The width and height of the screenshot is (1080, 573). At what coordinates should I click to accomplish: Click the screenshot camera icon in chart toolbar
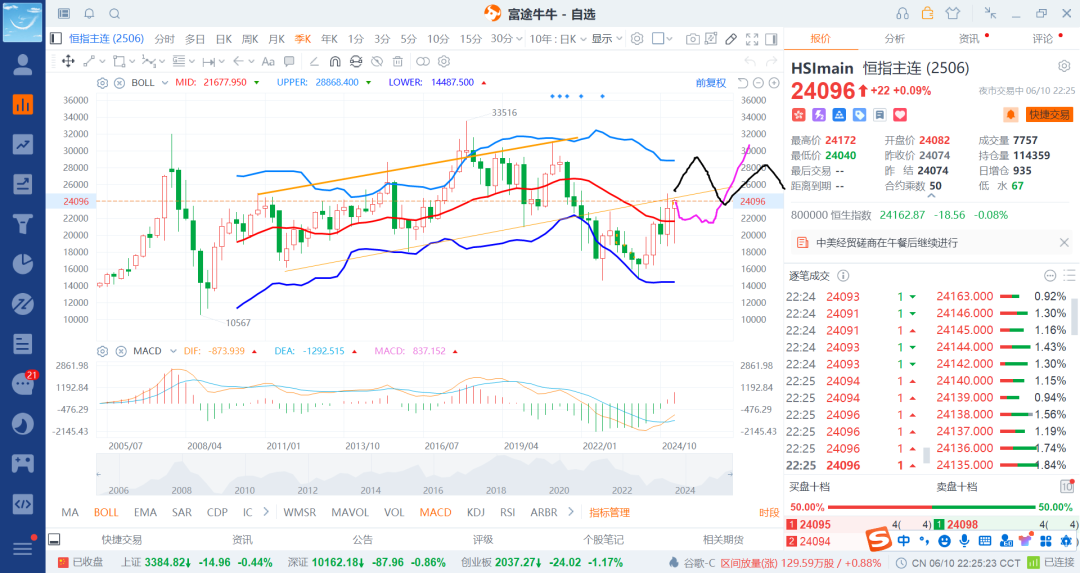[x=693, y=39]
